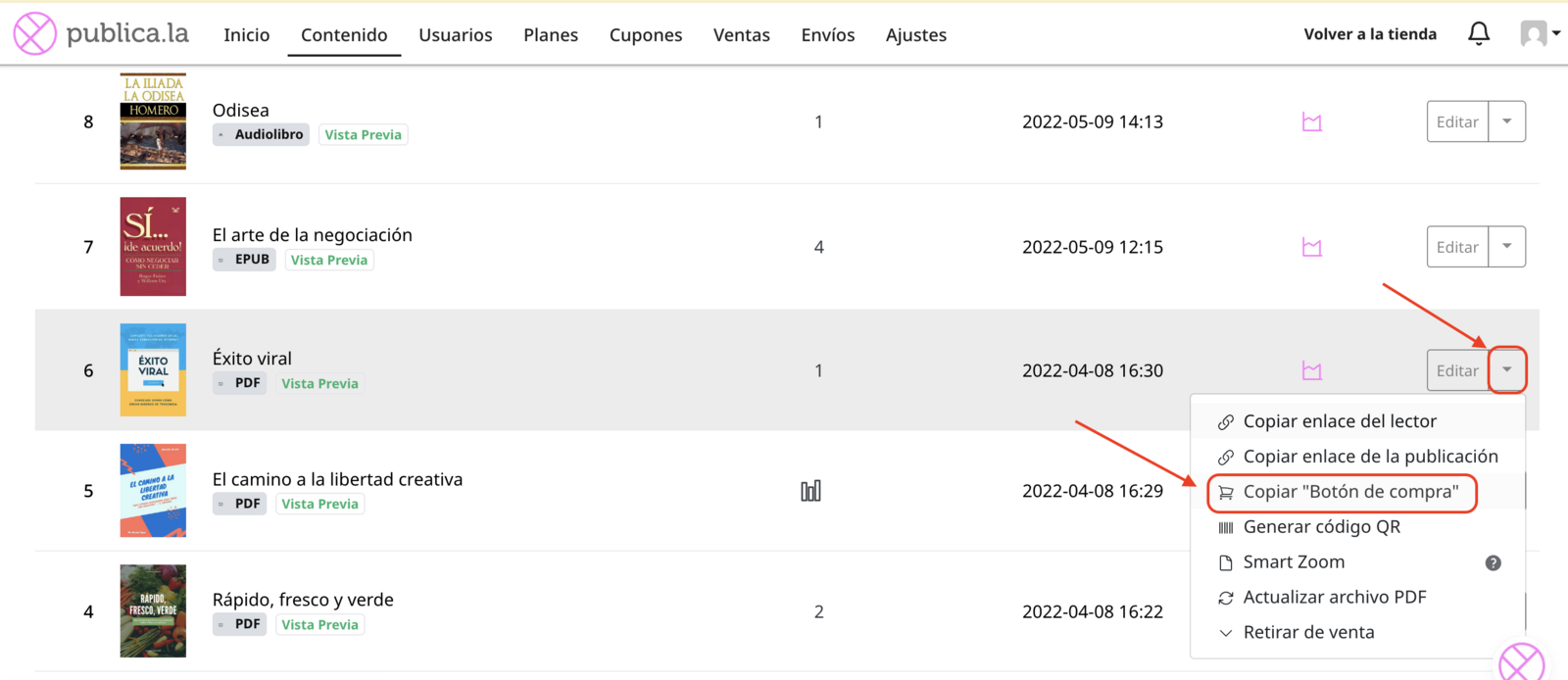Click the crown icon for El arte de la negociación
The width and height of the screenshot is (1568, 680).
[x=1311, y=247]
